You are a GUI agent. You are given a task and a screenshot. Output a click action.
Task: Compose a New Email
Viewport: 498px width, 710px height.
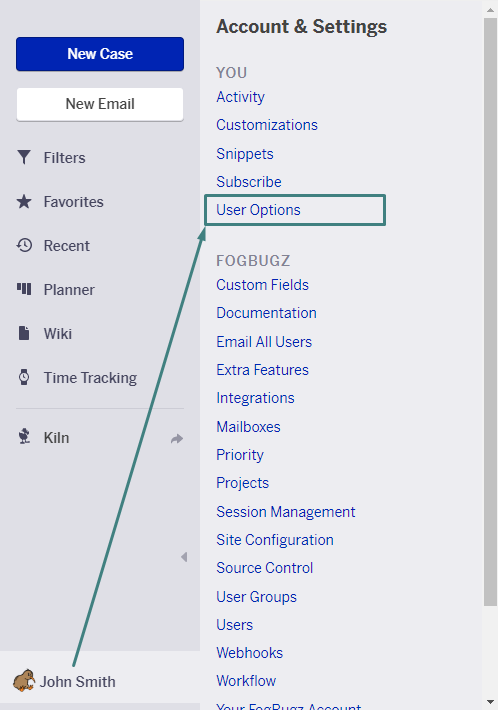coord(100,104)
